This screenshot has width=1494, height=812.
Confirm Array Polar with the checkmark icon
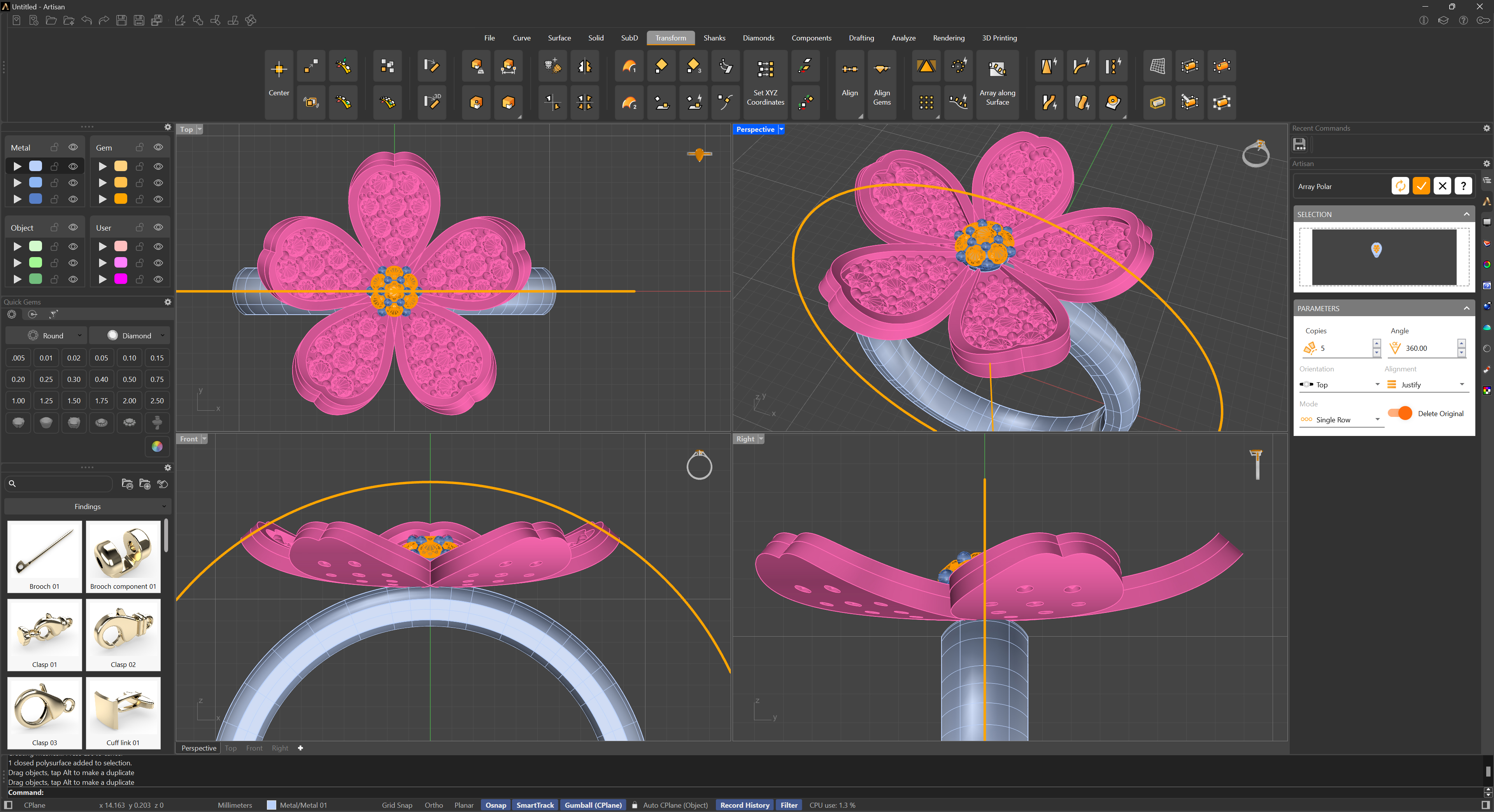point(1421,186)
